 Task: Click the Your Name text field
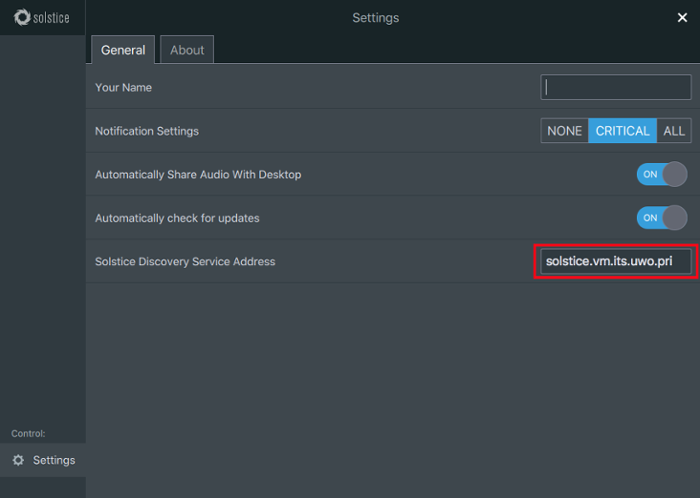point(616,88)
